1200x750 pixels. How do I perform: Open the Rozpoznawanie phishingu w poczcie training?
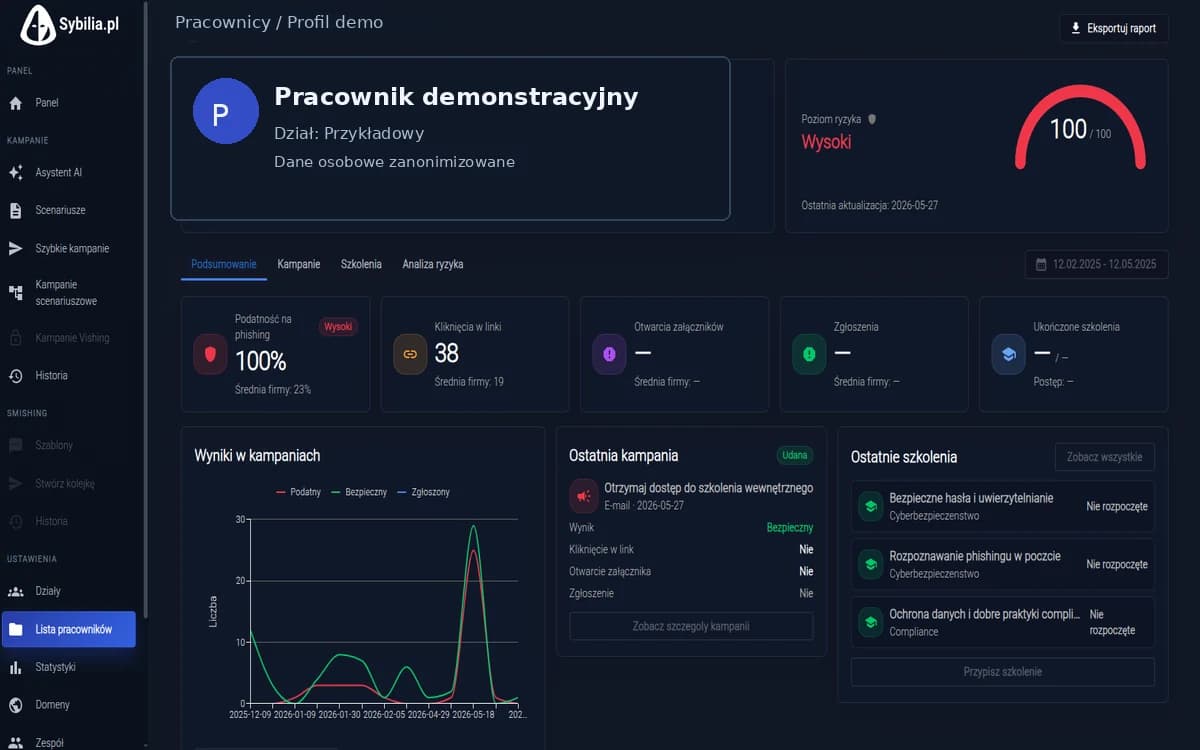(1003, 565)
